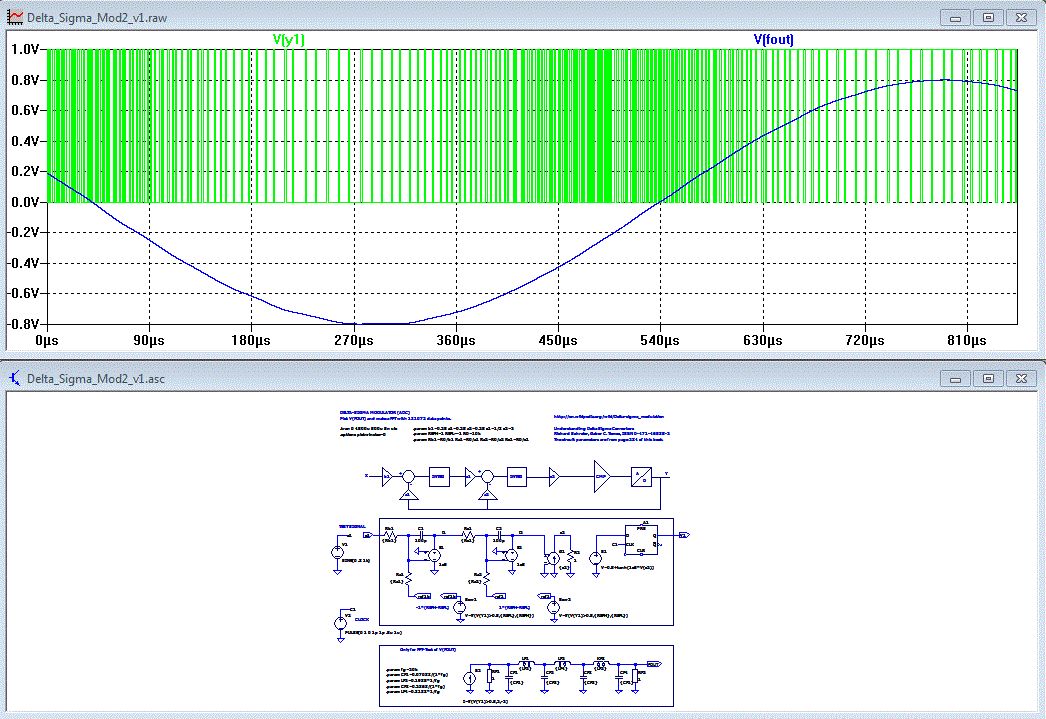Maximize the Delta_Sigma_Mod2_v1.raw waveform window
The width and height of the screenshot is (1046, 719).
coord(987,18)
